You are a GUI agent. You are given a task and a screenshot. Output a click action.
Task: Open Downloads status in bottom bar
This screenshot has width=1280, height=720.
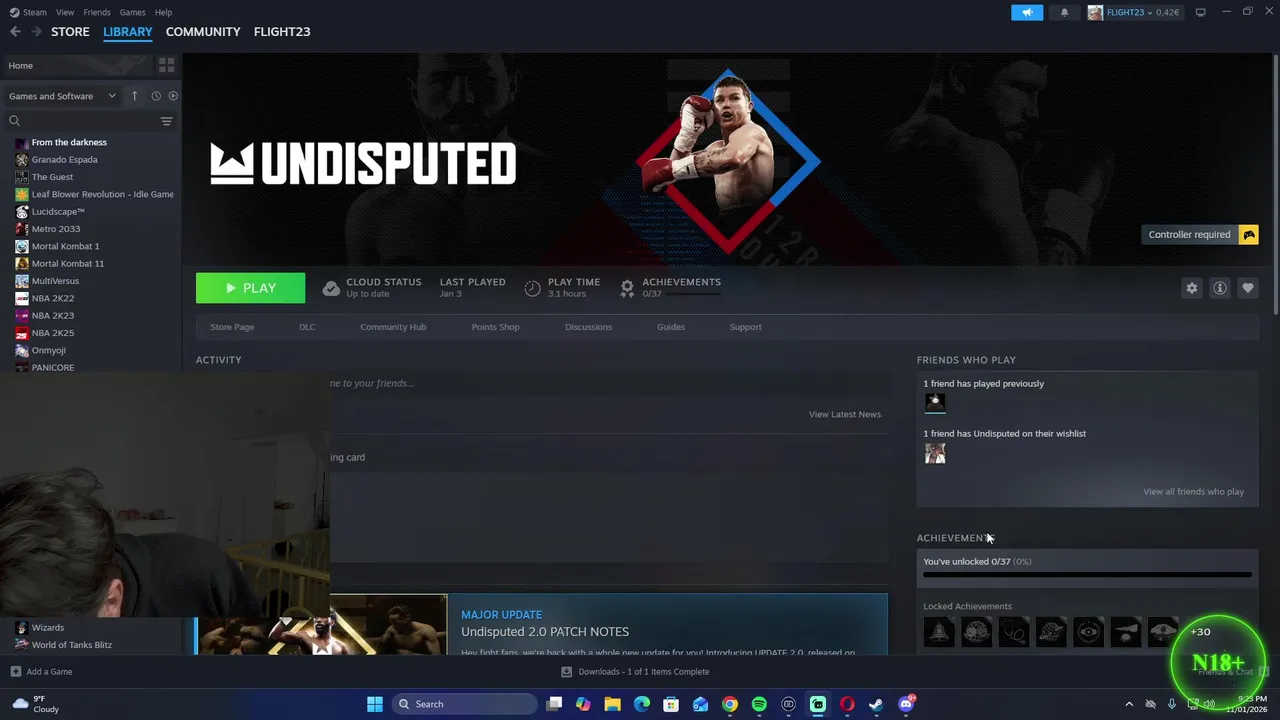pyautogui.click(x=635, y=672)
